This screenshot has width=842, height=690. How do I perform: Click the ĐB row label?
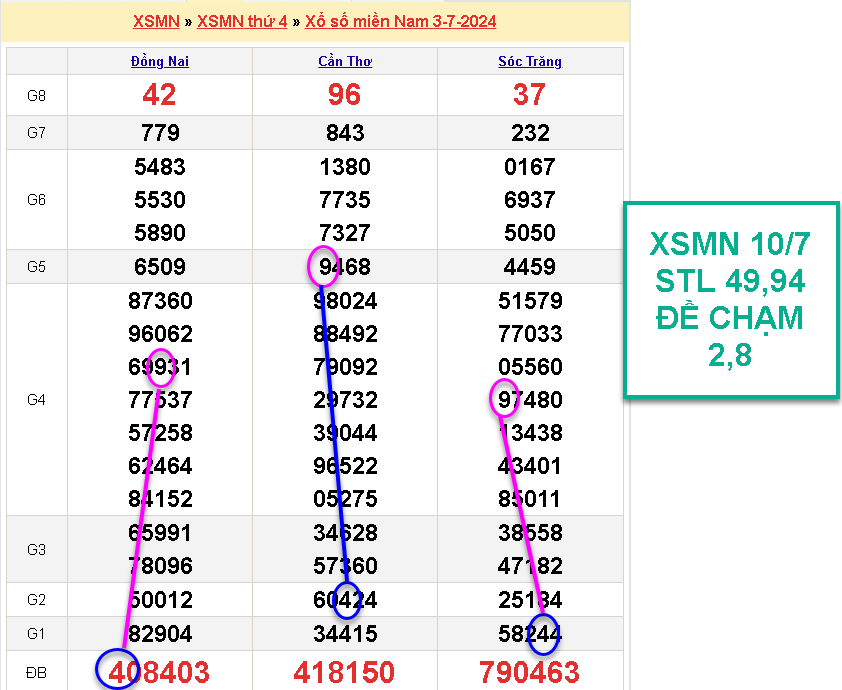tap(37, 672)
